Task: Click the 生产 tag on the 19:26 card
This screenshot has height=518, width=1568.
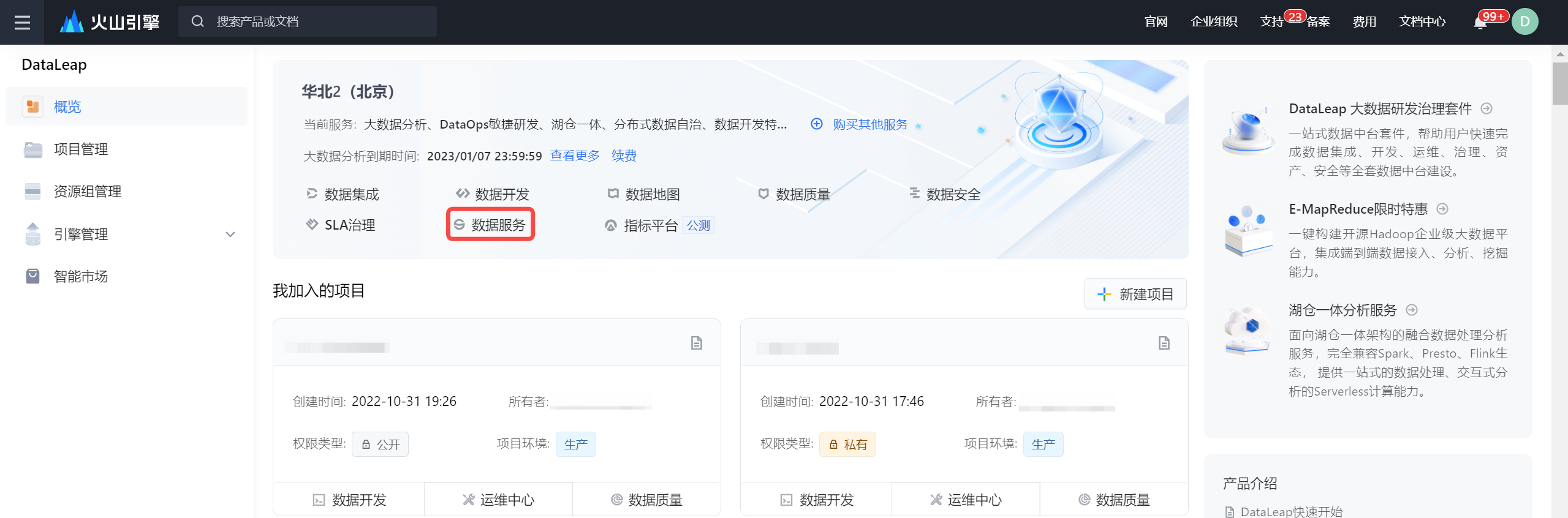Action: click(x=576, y=444)
